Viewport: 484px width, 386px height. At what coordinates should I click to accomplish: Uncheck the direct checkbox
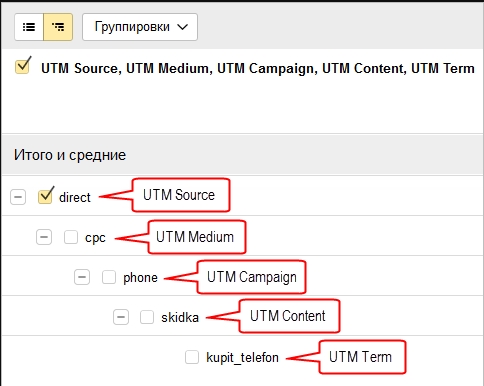coord(45,196)
